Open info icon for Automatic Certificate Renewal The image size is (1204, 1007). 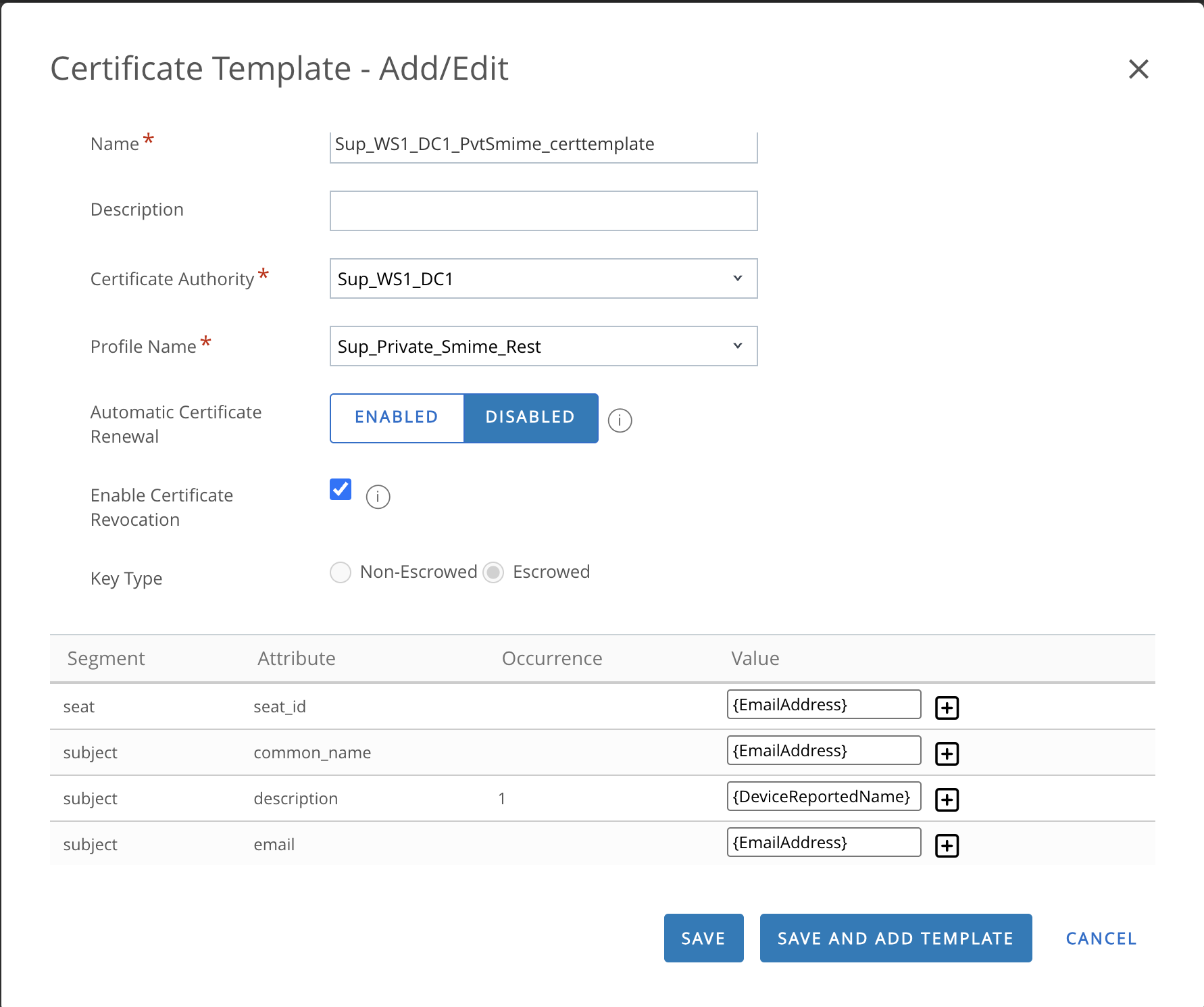[620, 420]
